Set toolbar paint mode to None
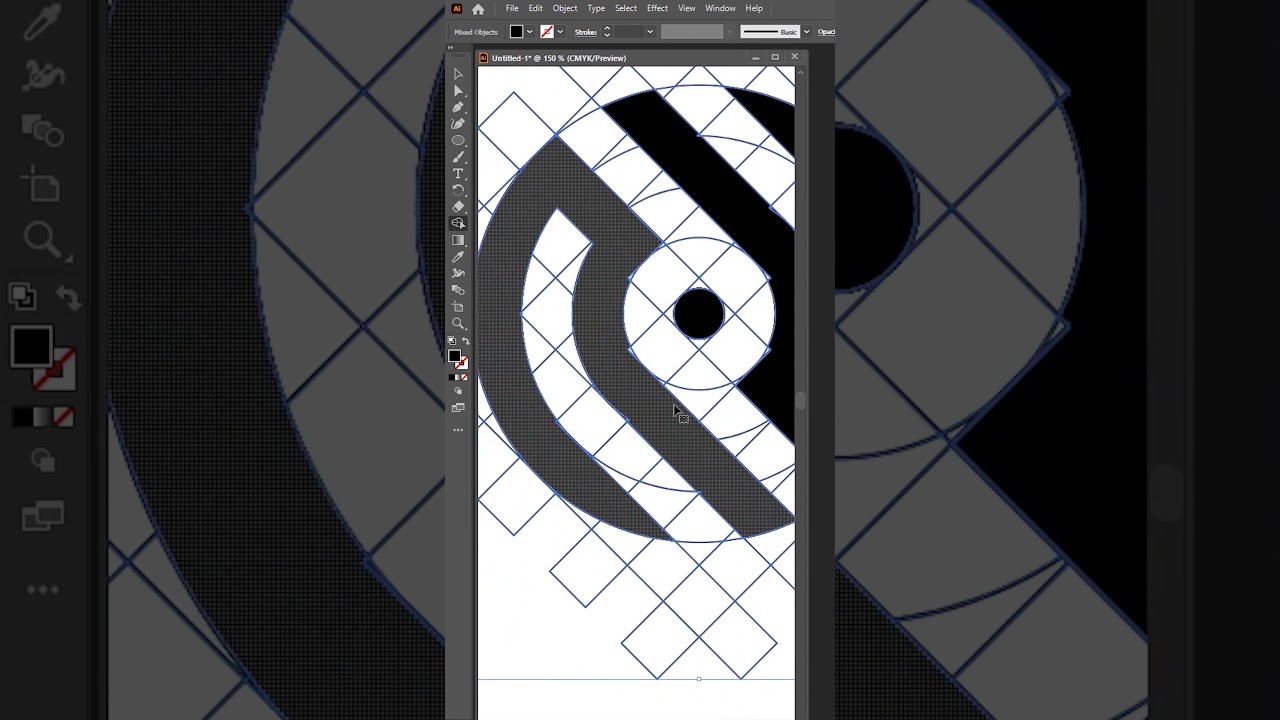Image resolution: width=1280 pixels, height=720 pixels. tap(464, 378)
